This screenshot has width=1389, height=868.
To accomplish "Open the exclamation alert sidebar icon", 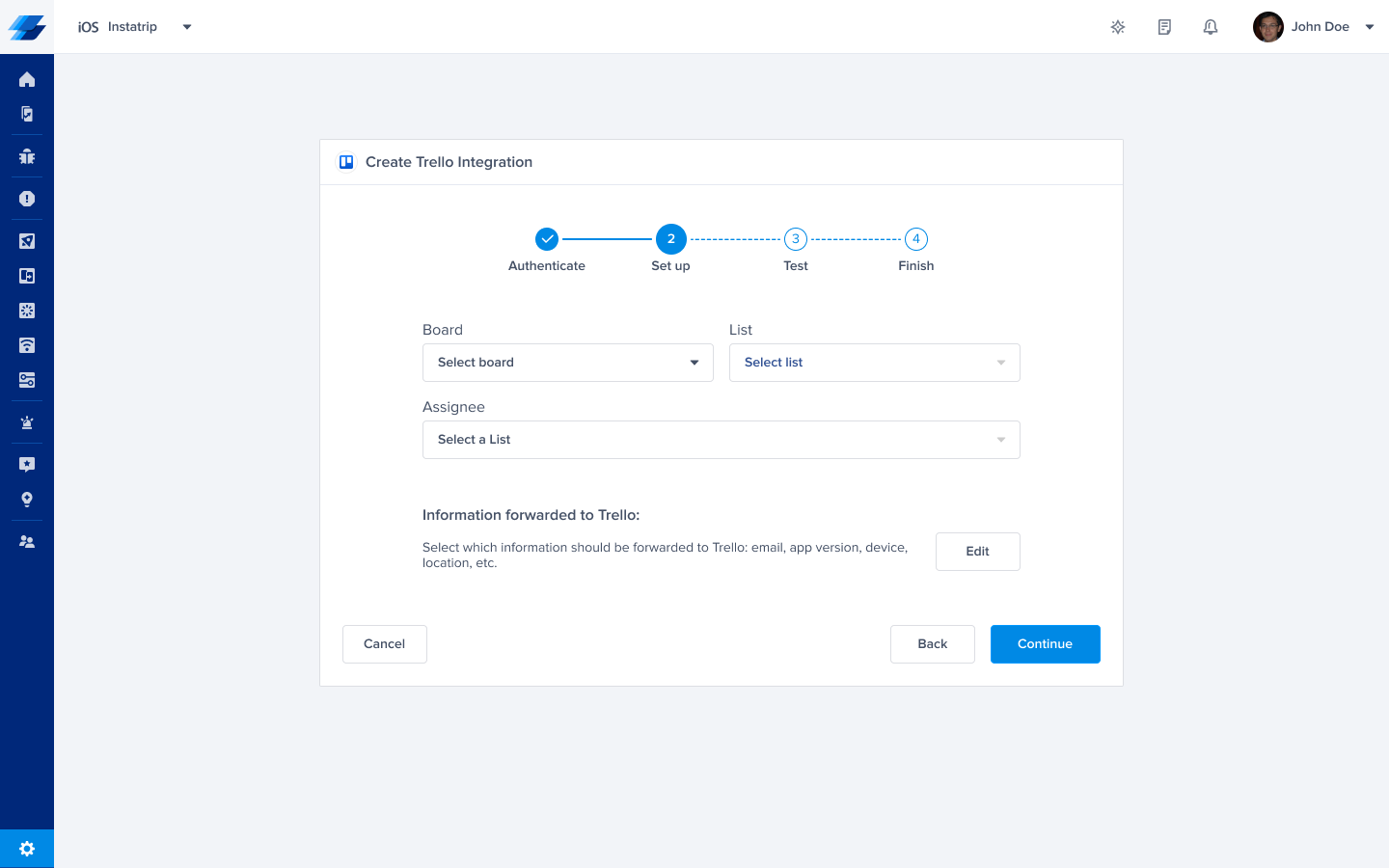I will (x=27, y=199).
